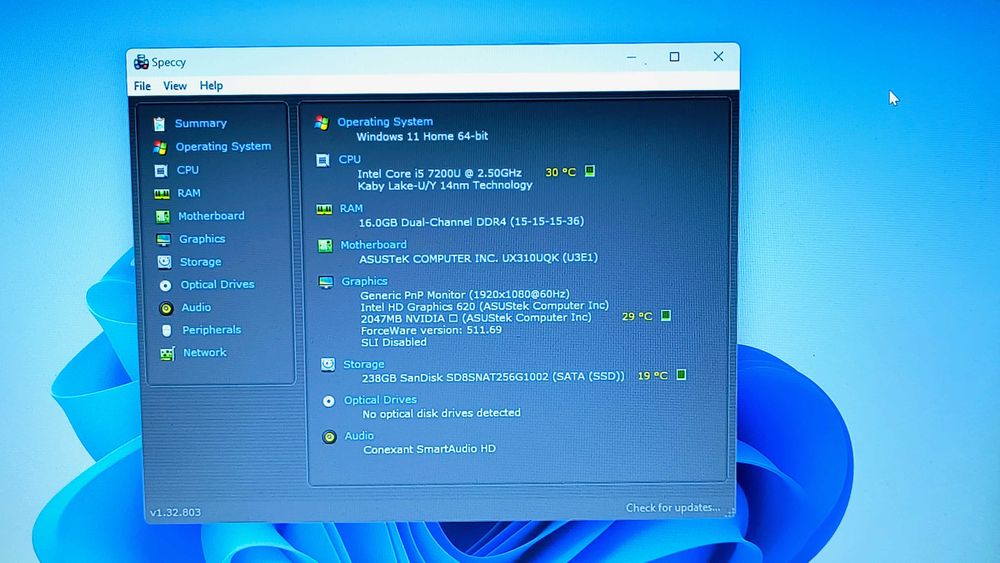Click the Motherboard icon in summary pane
The image size is (1000, 563).
click(x=325, y=245)
